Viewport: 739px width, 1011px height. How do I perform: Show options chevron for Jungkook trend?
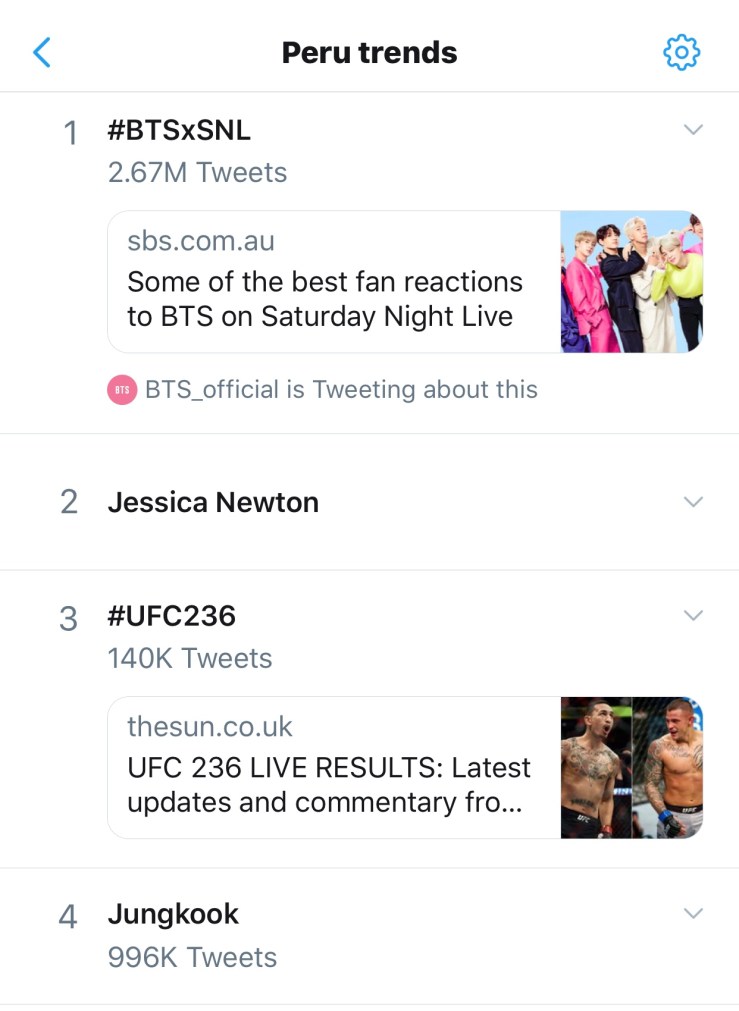coord(693,914)
